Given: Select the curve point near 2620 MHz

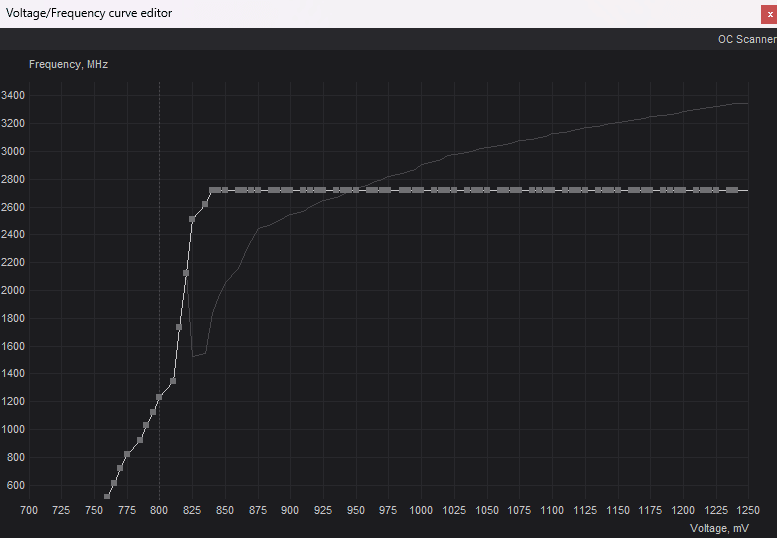Looking at the screenshot, I should tap(205, 204).
